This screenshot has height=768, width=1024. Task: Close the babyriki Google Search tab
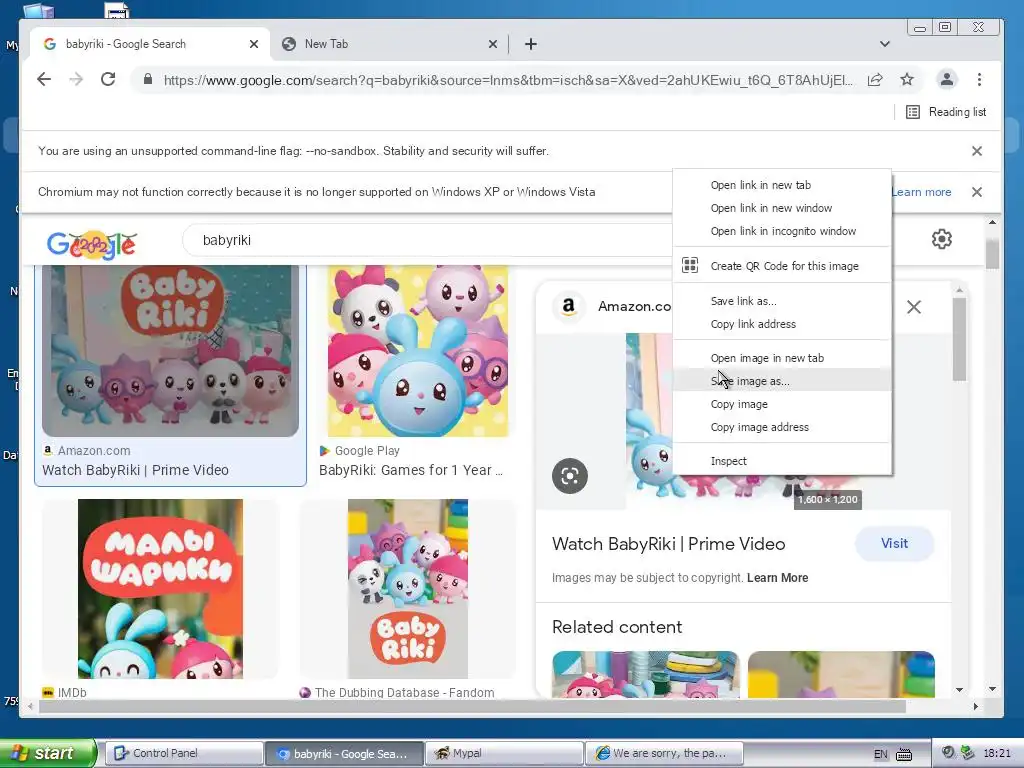click(254, 44)
